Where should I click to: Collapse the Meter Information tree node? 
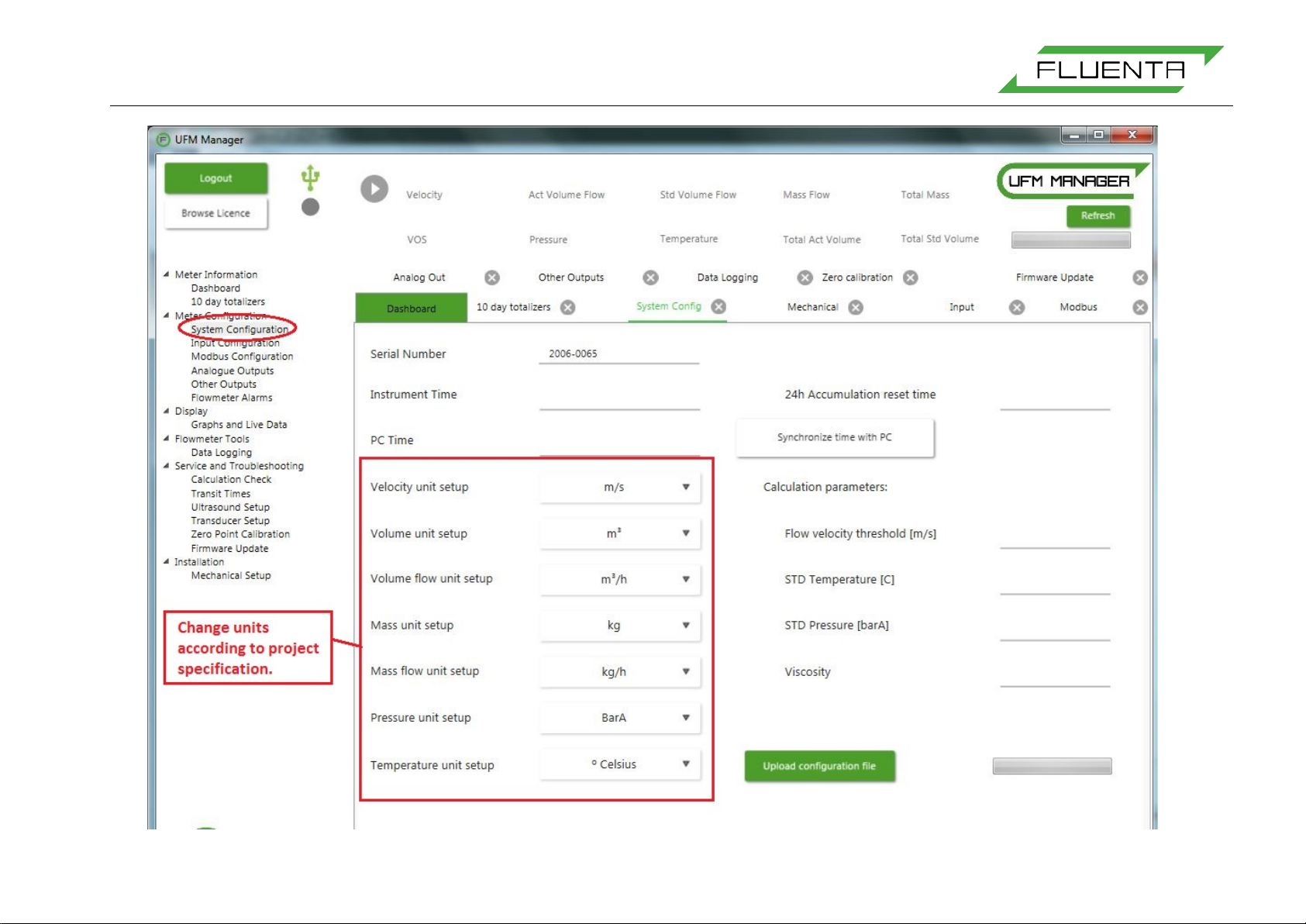tap(167, 274)
